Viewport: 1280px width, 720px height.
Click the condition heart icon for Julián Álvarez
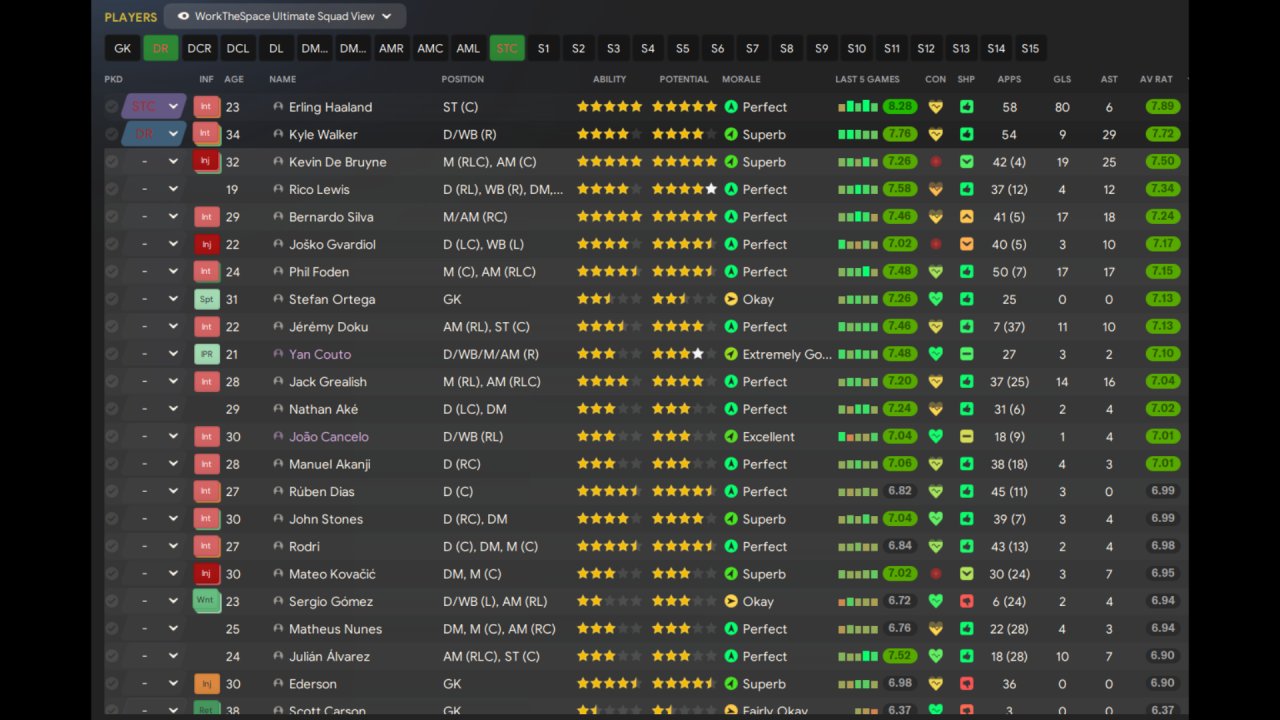point(936,656)
